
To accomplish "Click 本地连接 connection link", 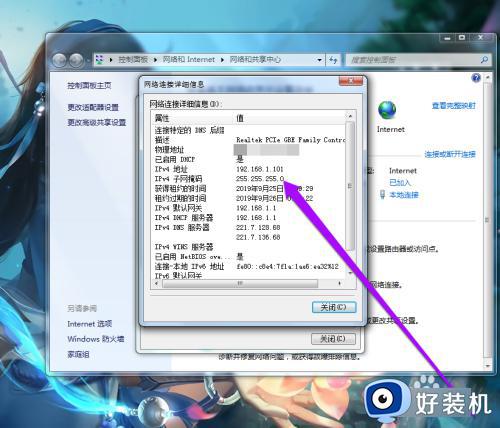I will tap(404, 195).
